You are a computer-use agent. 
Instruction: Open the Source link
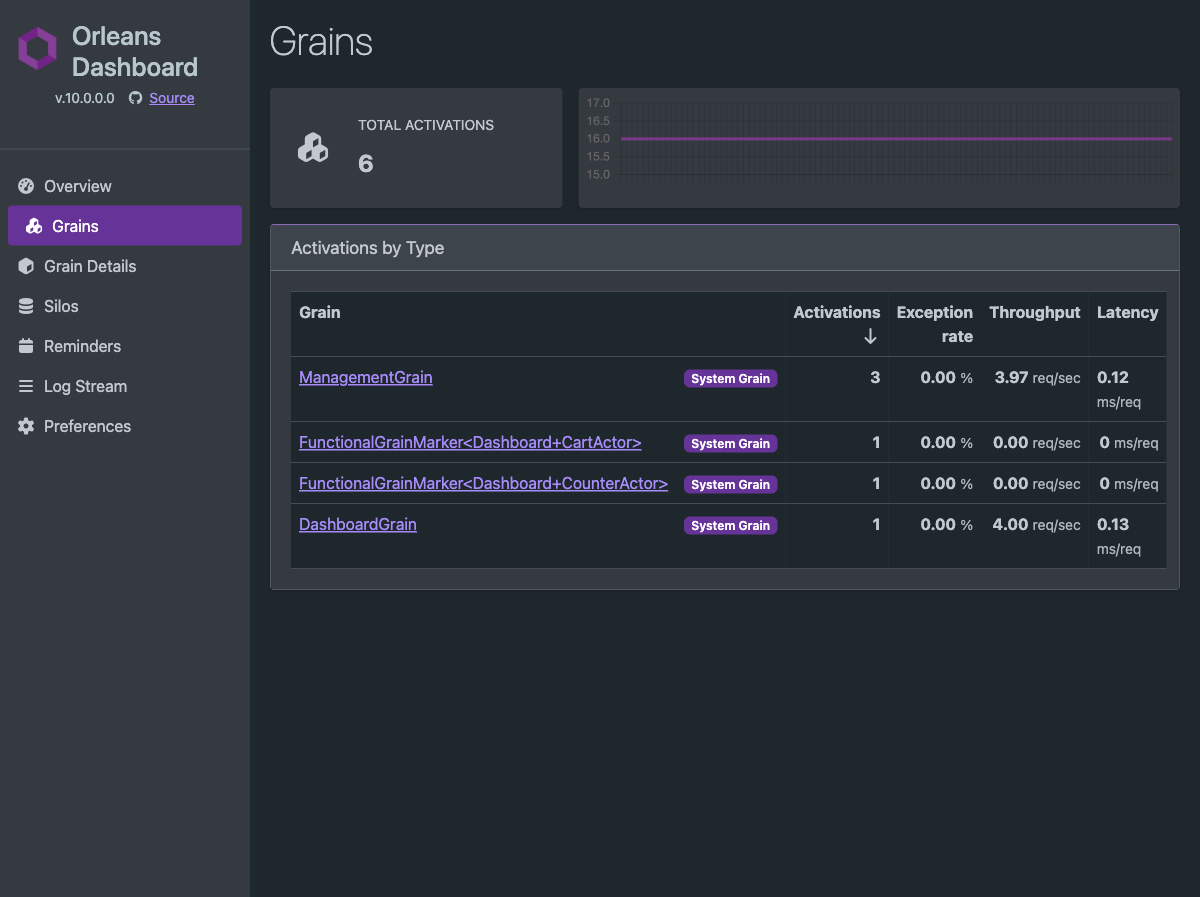(x=172, y=98)
